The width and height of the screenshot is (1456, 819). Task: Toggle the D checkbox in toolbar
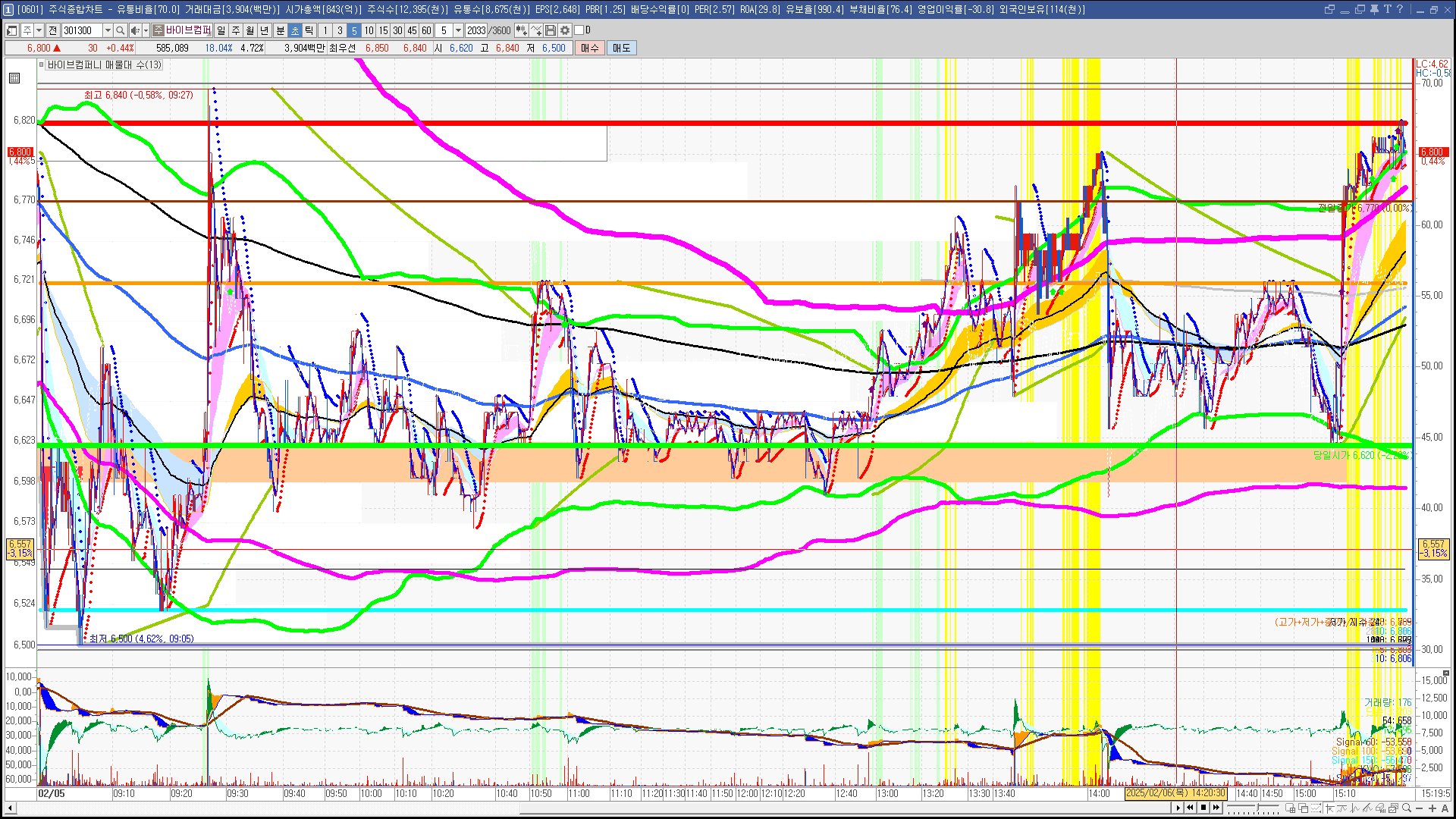[579, 30]
